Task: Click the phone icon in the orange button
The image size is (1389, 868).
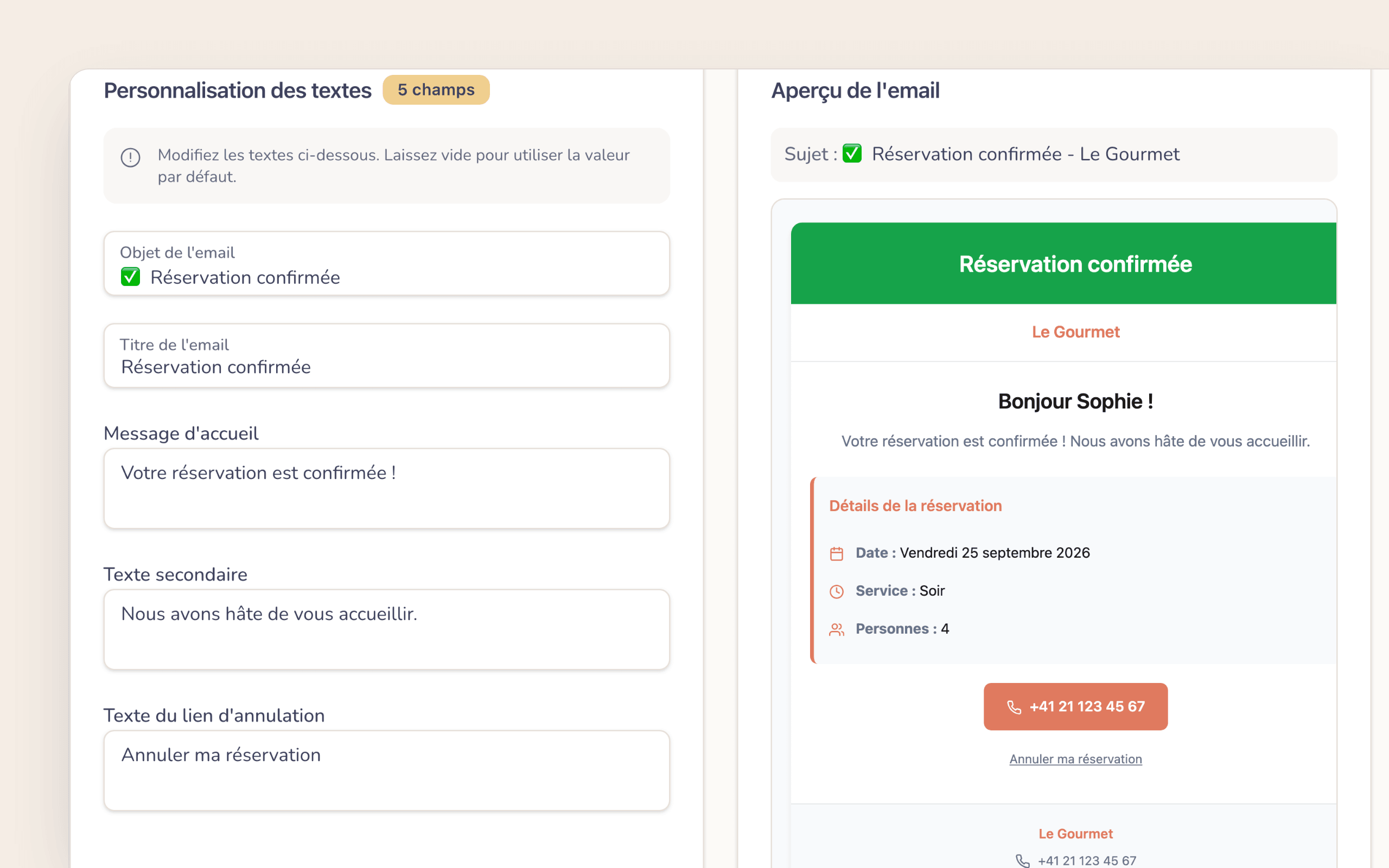Action: pyautogui.click(x=1014, y=707)
